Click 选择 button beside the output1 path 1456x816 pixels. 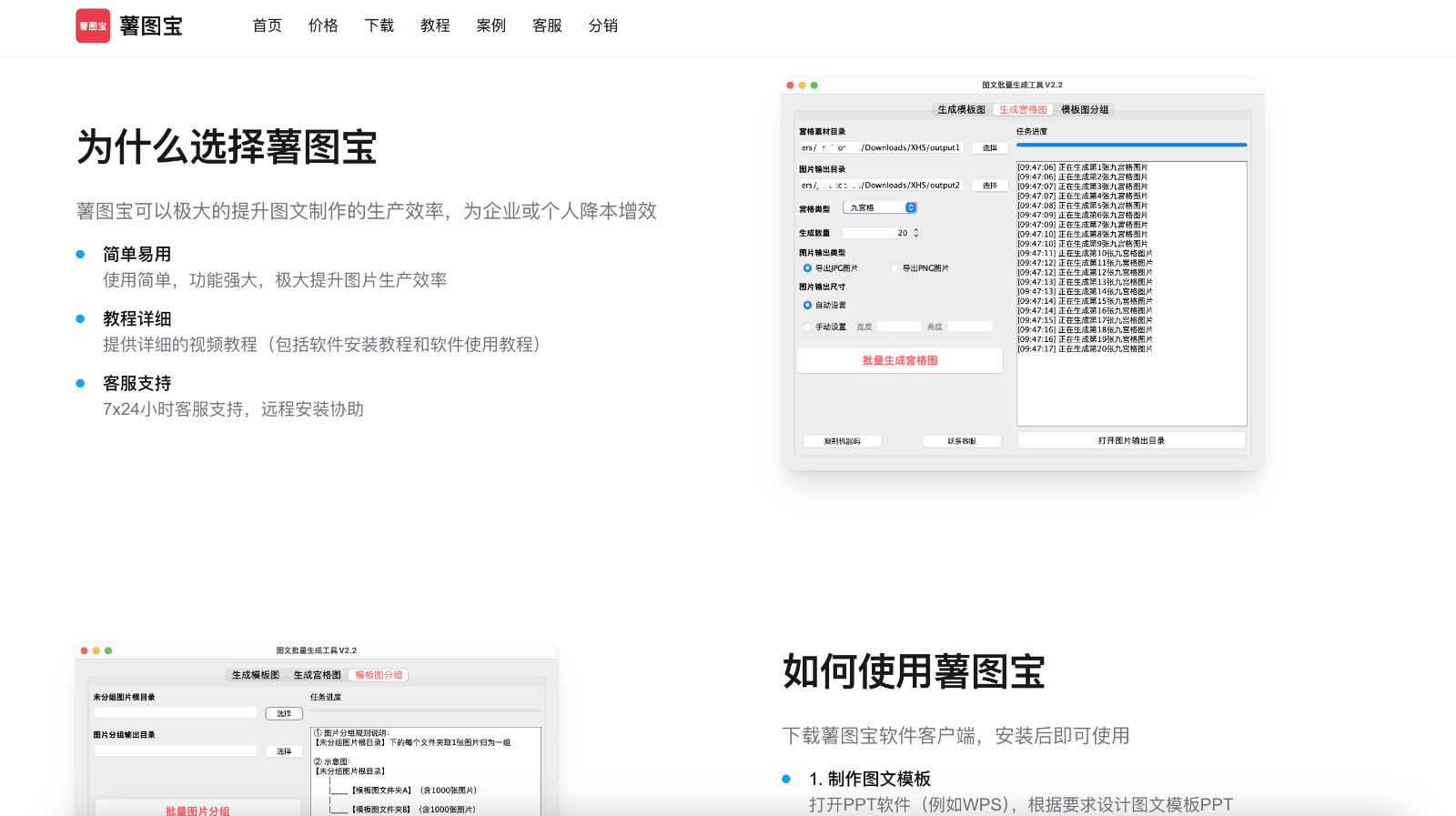tap(990, 147)
